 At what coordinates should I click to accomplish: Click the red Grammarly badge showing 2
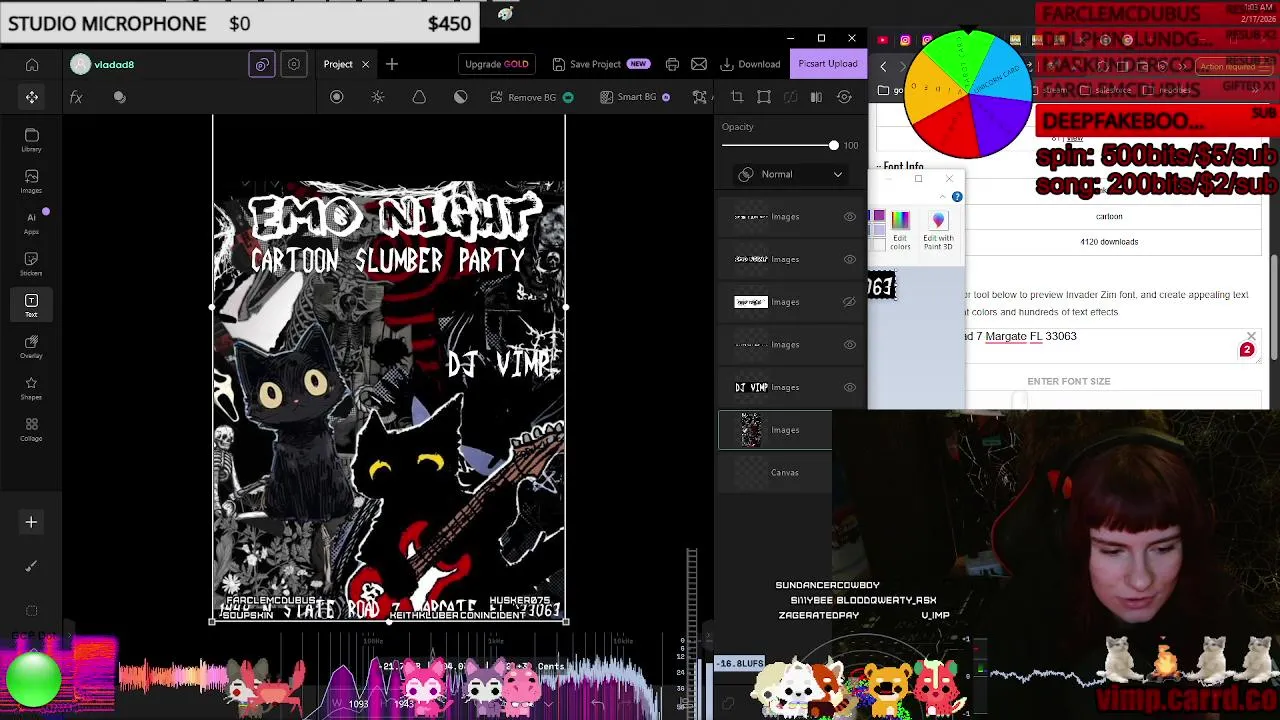coord(1246,350)
